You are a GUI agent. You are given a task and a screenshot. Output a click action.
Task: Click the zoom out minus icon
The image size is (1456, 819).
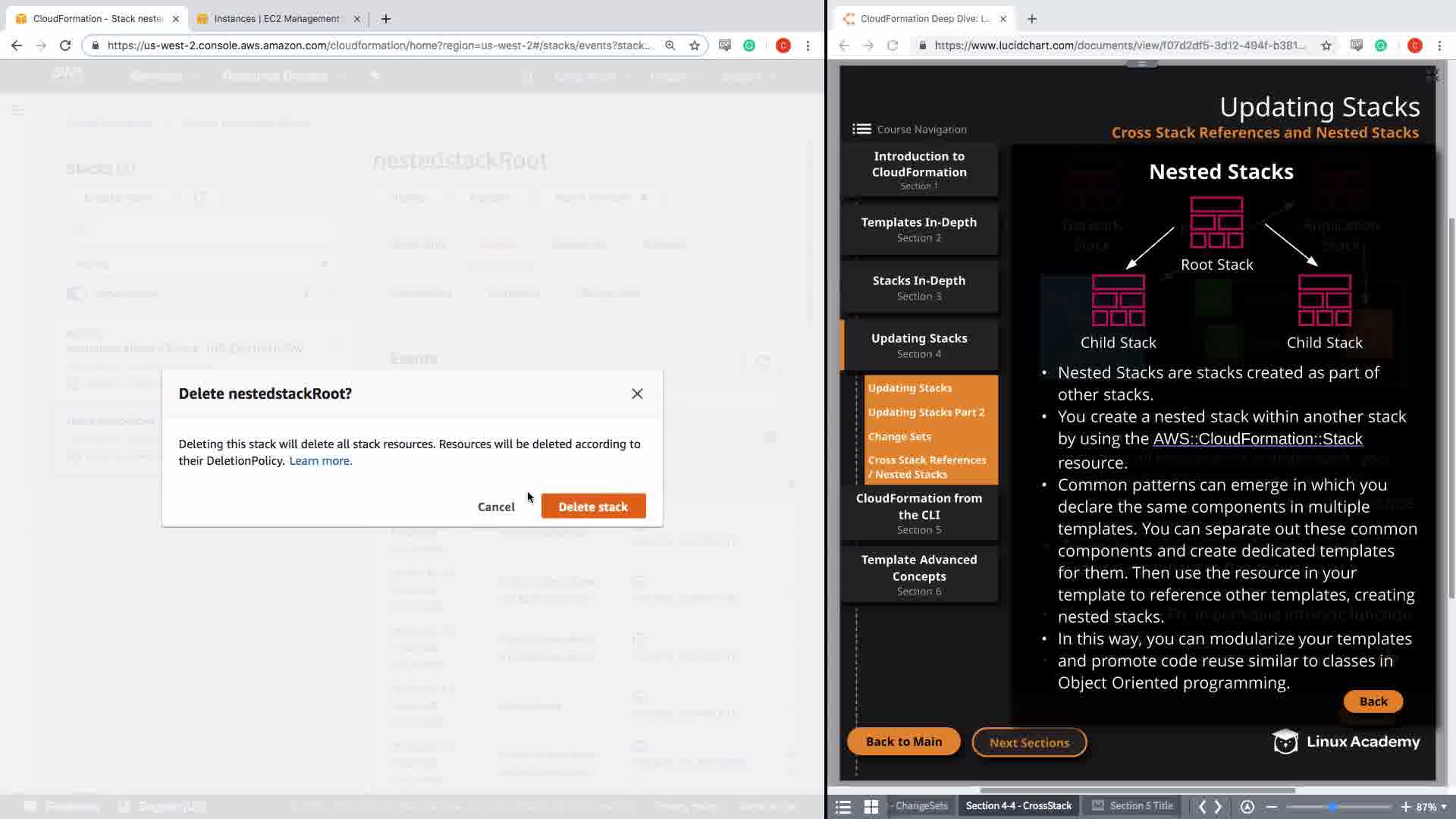click(1272, 807)
